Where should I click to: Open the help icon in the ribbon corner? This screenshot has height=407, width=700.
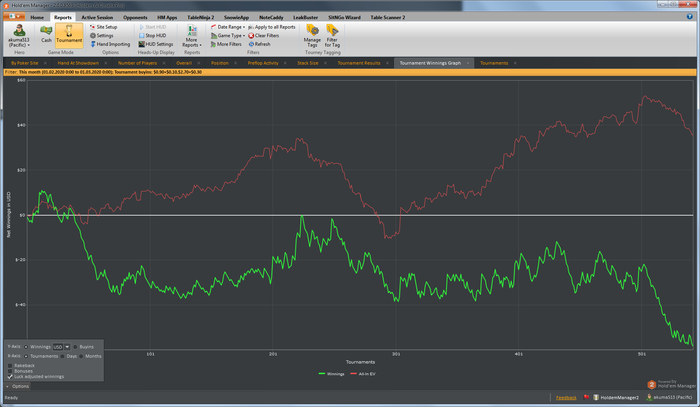click(x=690, y=17)
